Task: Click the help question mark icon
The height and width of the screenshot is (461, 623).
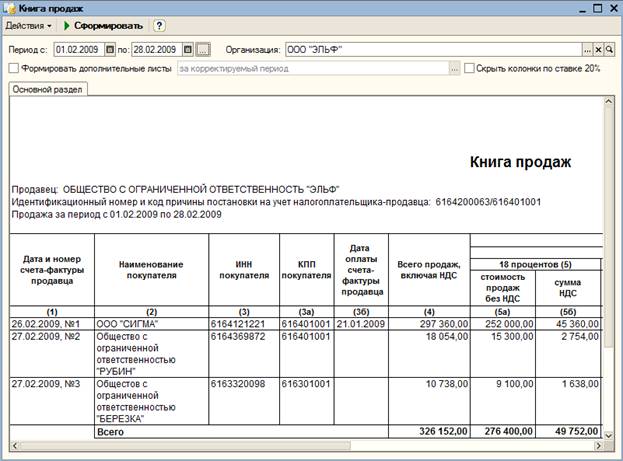Action: pos(159,25)
